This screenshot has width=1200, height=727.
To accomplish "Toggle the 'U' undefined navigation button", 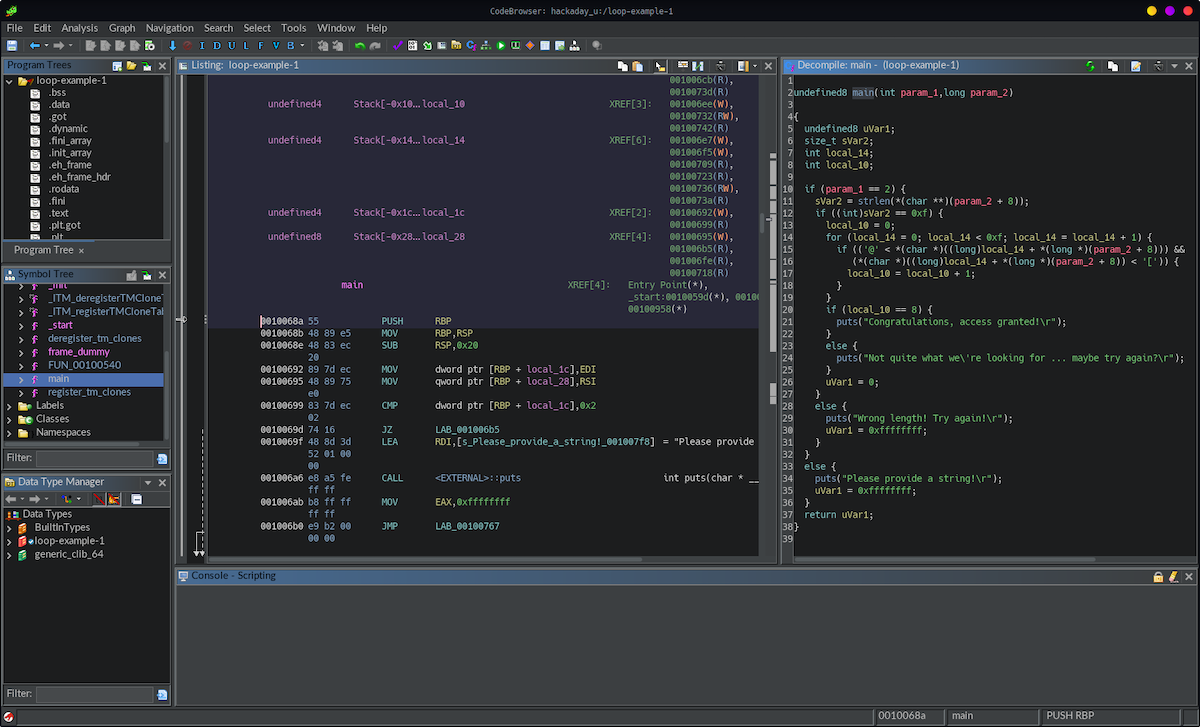I will (232, 46).
